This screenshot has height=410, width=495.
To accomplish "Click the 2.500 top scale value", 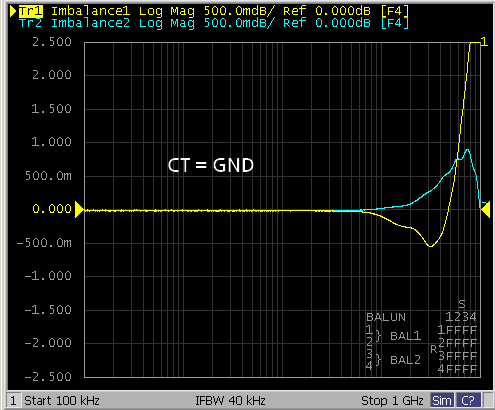I will 52,42.
